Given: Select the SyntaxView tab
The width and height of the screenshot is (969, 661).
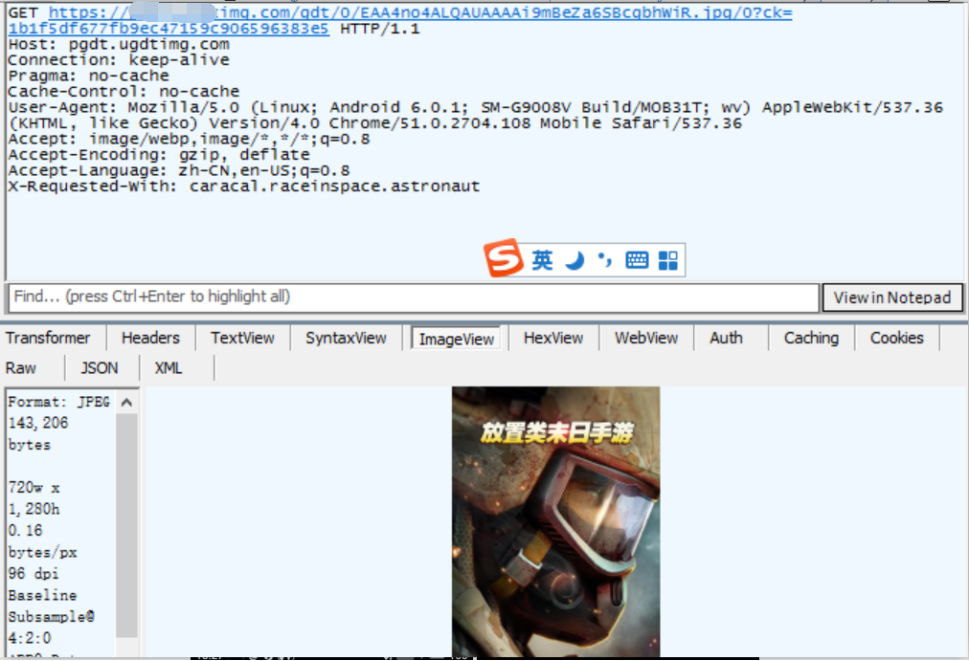Looking at the screenshot, I should click(x=346, y=338).
